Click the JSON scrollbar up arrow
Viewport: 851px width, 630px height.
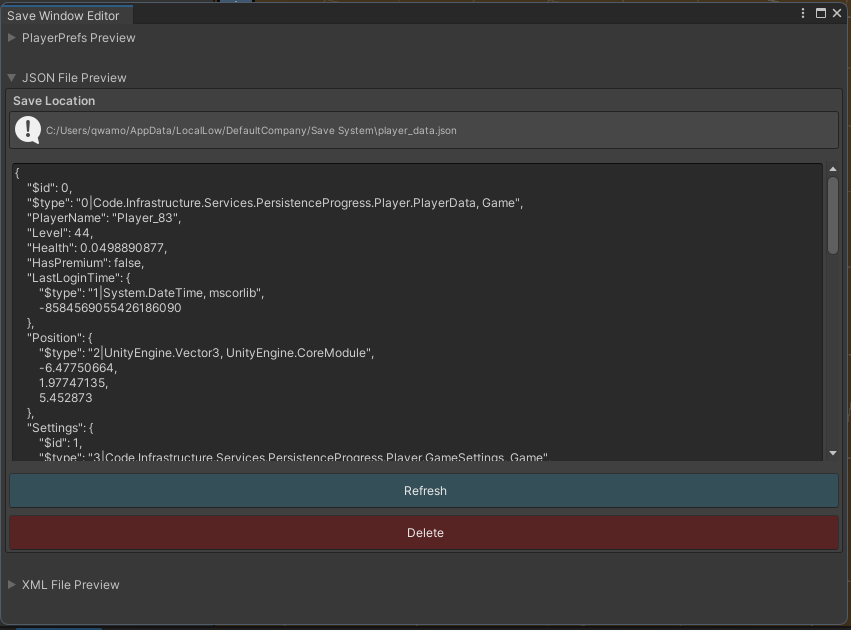coord(833,169)
